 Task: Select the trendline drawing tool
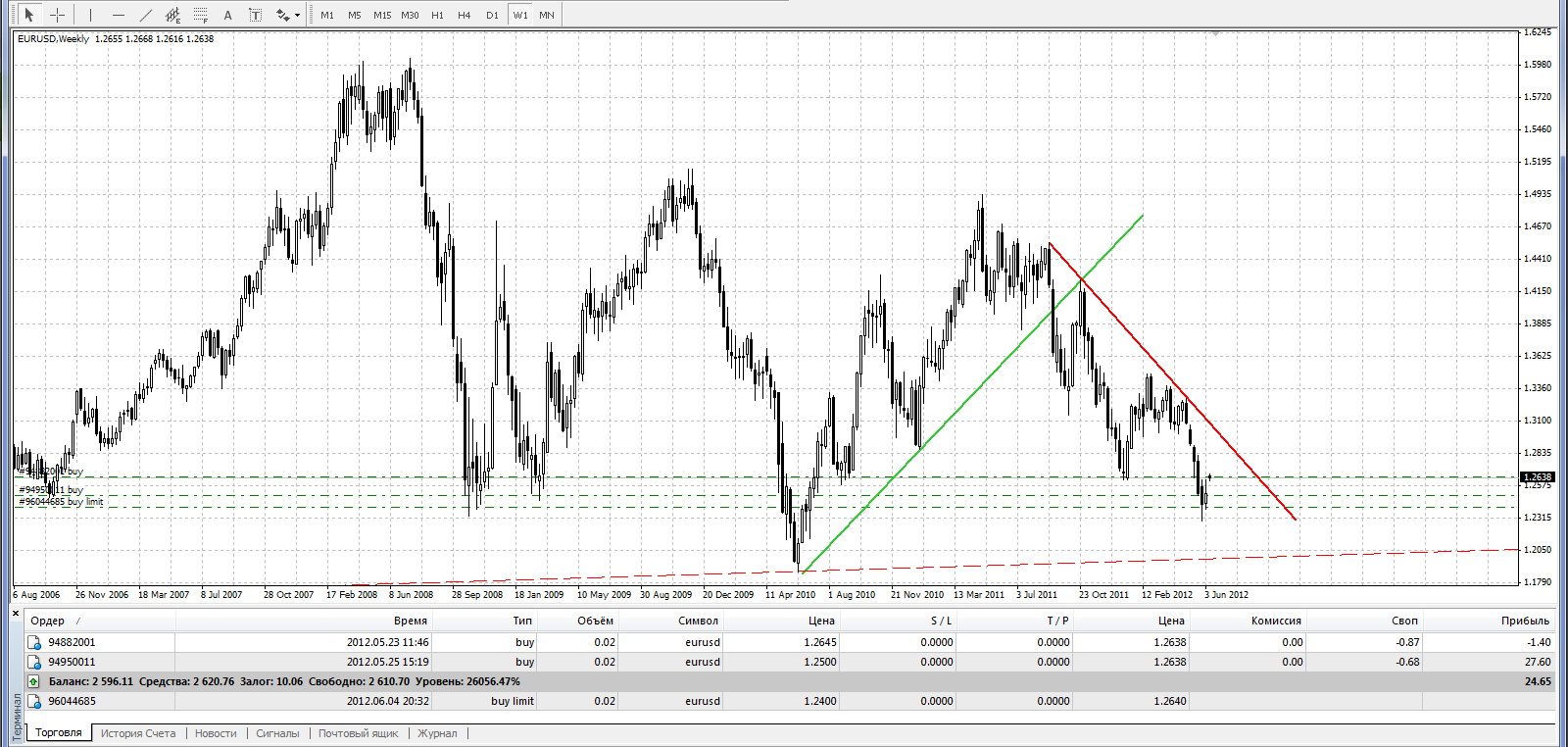click(x=146, y=15)
